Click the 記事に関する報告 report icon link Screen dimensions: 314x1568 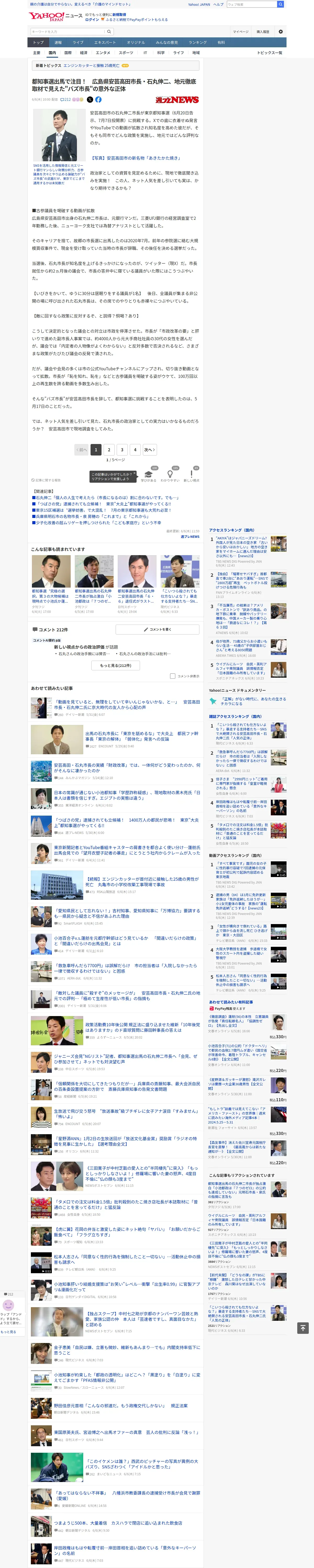(x=46, y=480)
